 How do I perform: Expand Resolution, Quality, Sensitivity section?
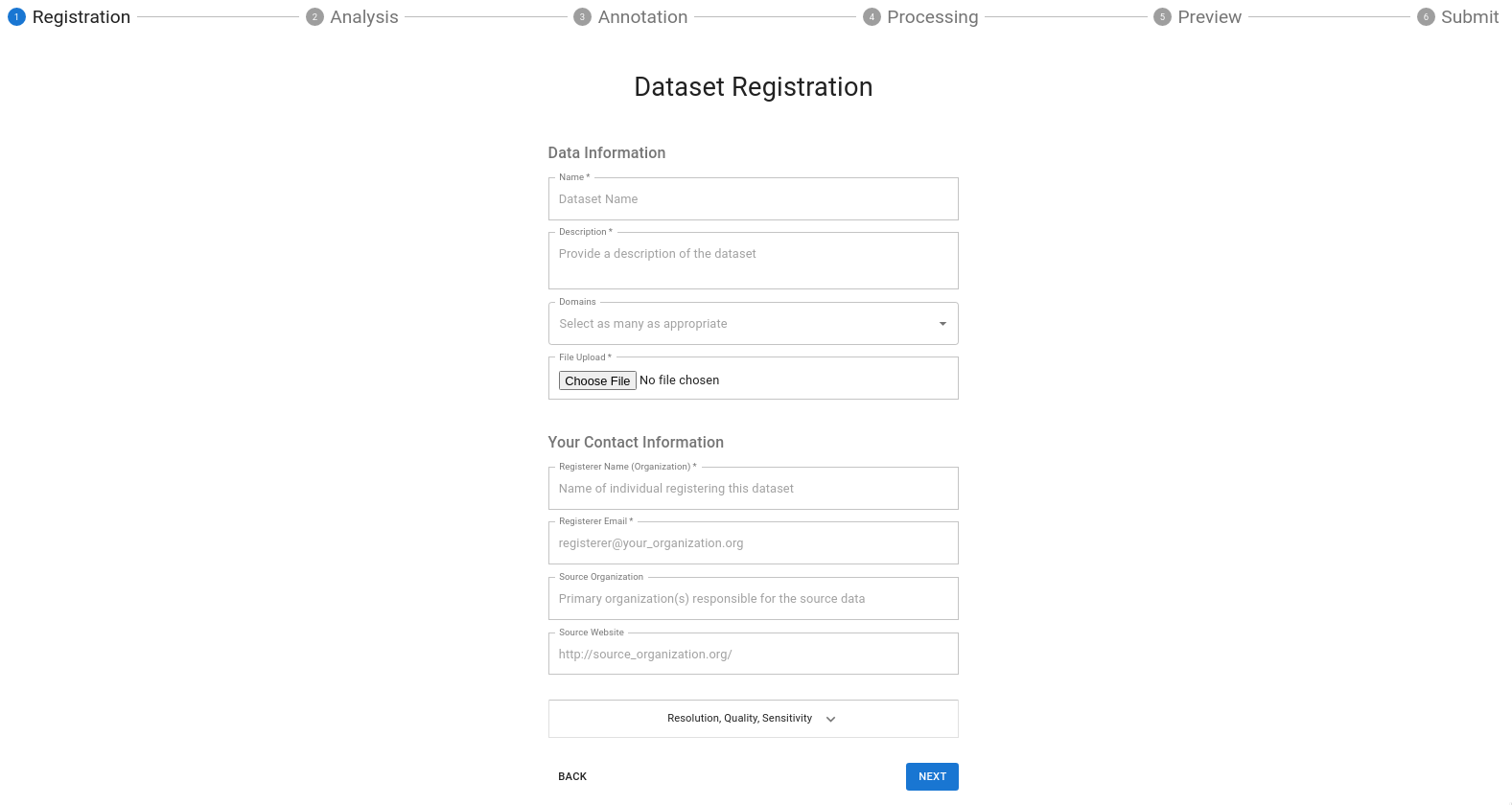point(753,719)
